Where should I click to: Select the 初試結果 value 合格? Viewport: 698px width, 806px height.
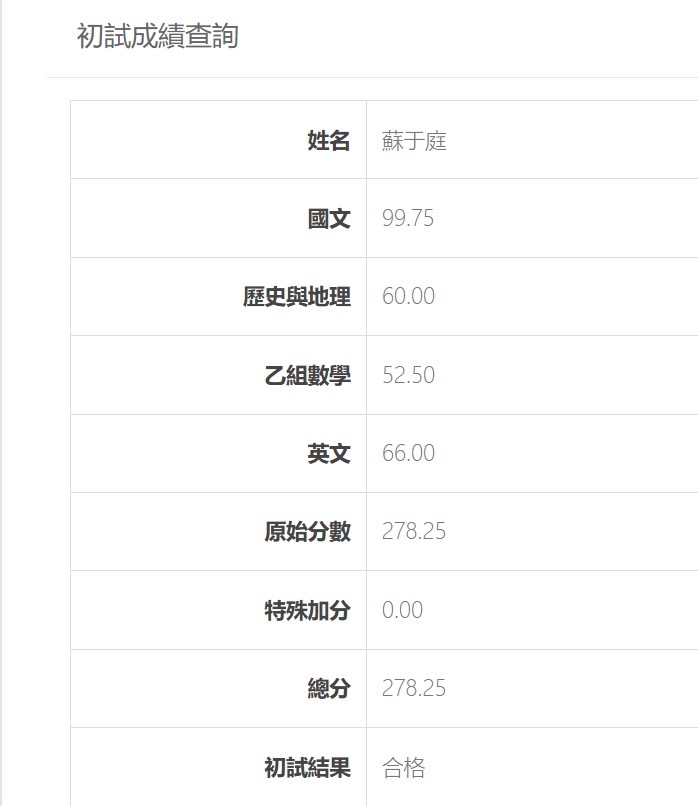point(404,768)
